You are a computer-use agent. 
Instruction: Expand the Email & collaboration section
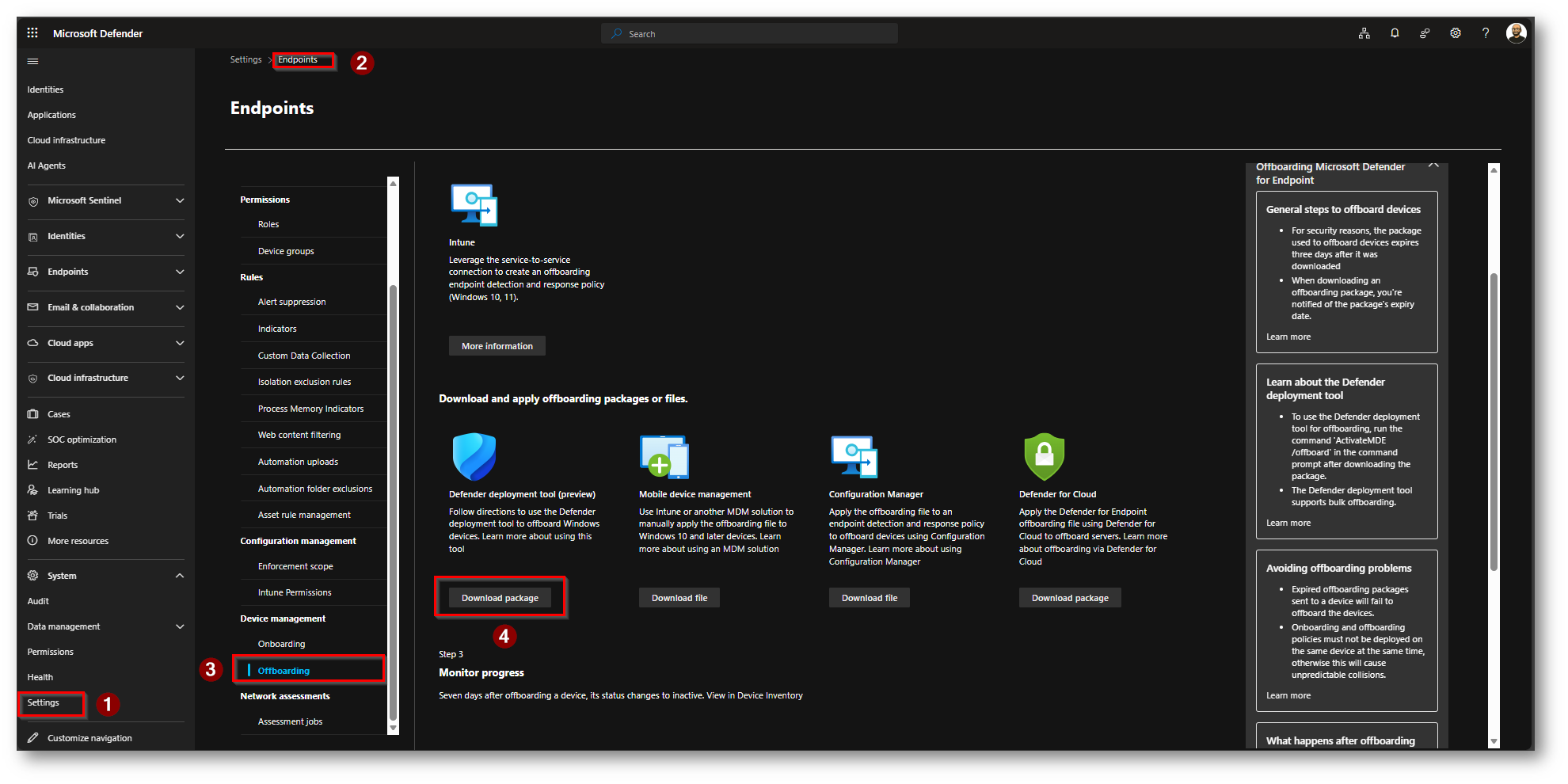coord(180,307)
